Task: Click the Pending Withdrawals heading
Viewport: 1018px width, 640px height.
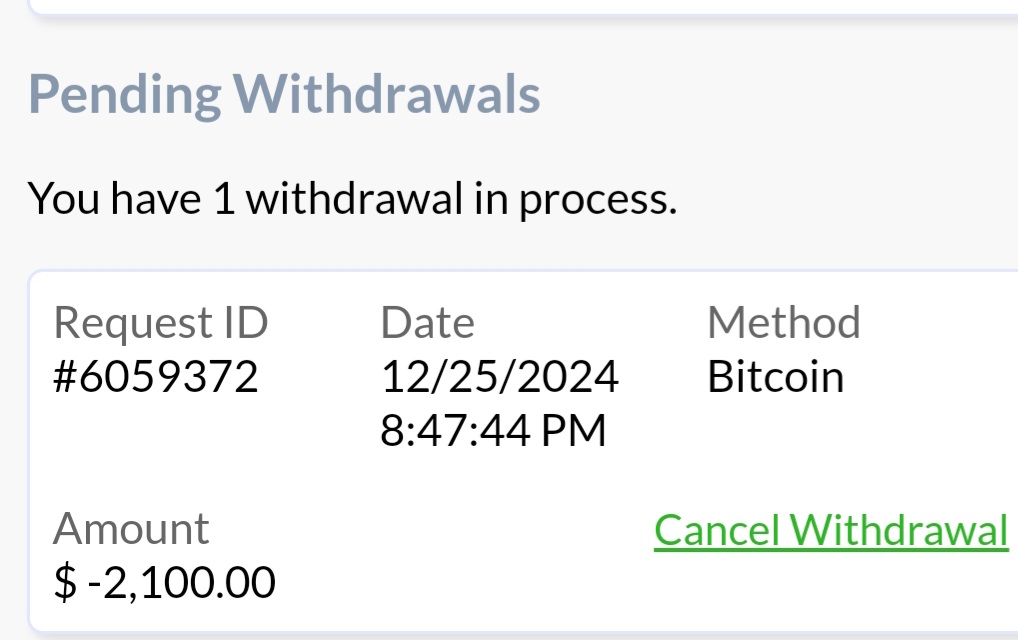Action: (x=284, y=95)
